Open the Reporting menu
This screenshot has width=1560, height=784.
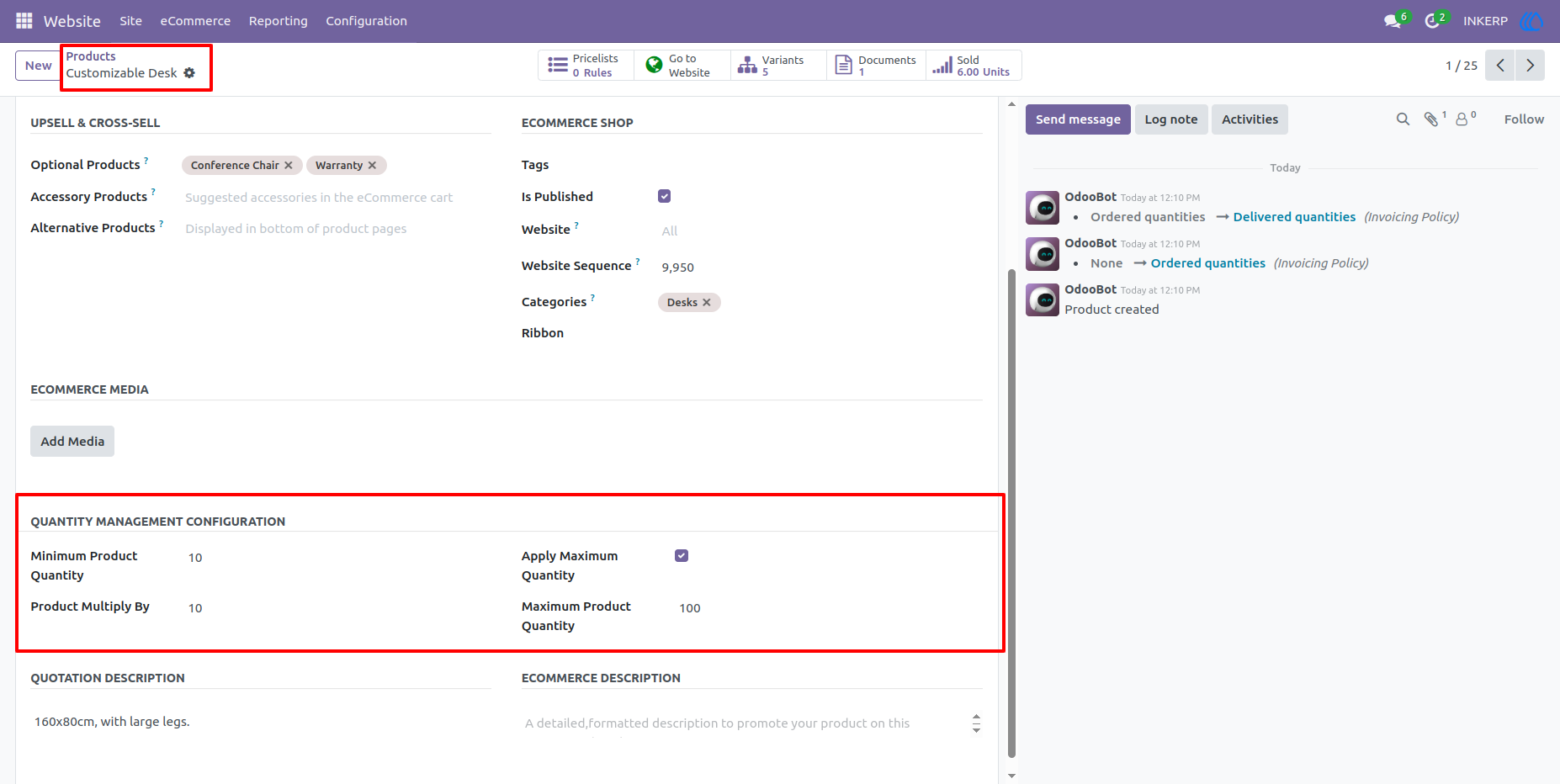point(278,21)
